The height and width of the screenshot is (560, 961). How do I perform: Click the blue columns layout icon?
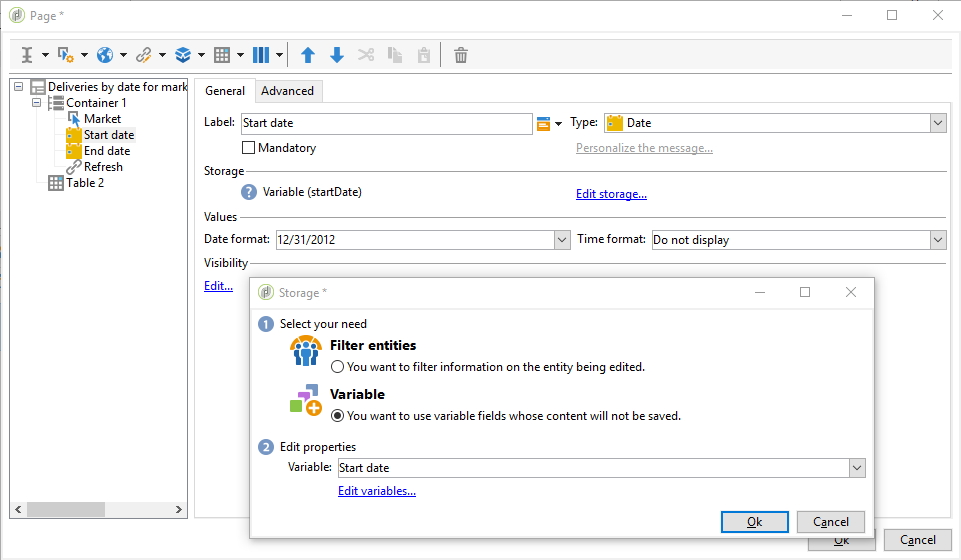260,55
